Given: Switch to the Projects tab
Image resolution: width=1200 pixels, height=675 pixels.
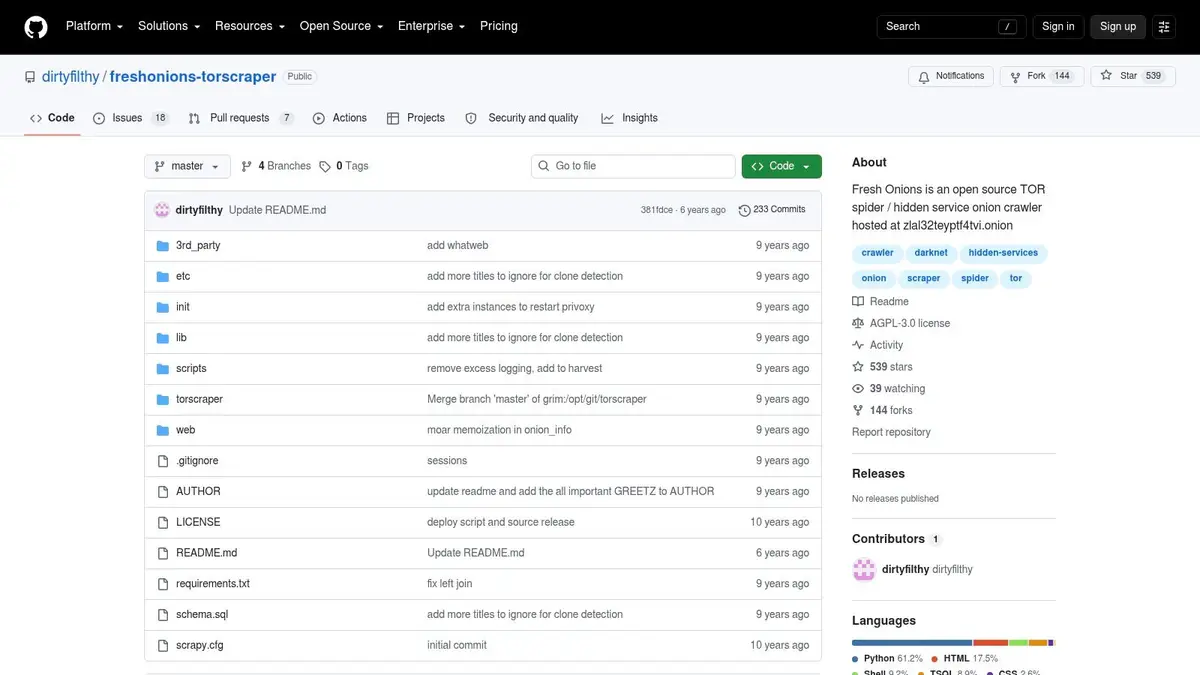Looking at the screenshot, I should pos(416,118).
